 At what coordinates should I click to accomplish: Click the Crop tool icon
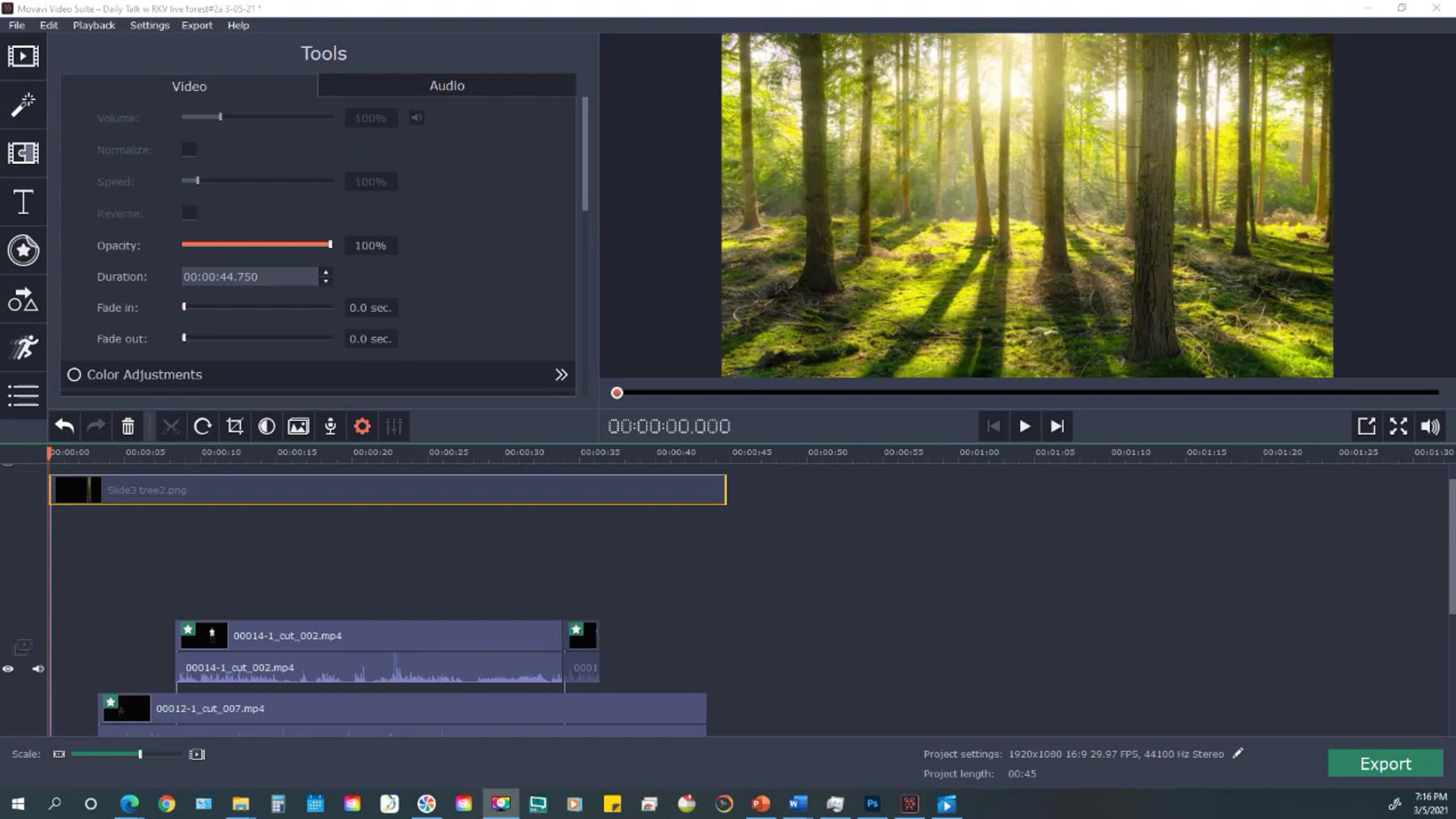pos(235,426)
